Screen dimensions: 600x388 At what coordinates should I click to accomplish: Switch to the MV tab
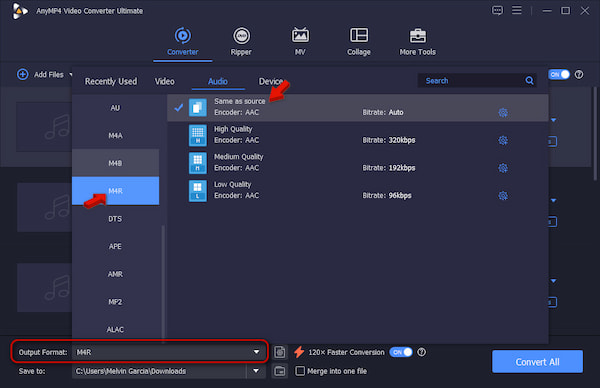point(300,42)
